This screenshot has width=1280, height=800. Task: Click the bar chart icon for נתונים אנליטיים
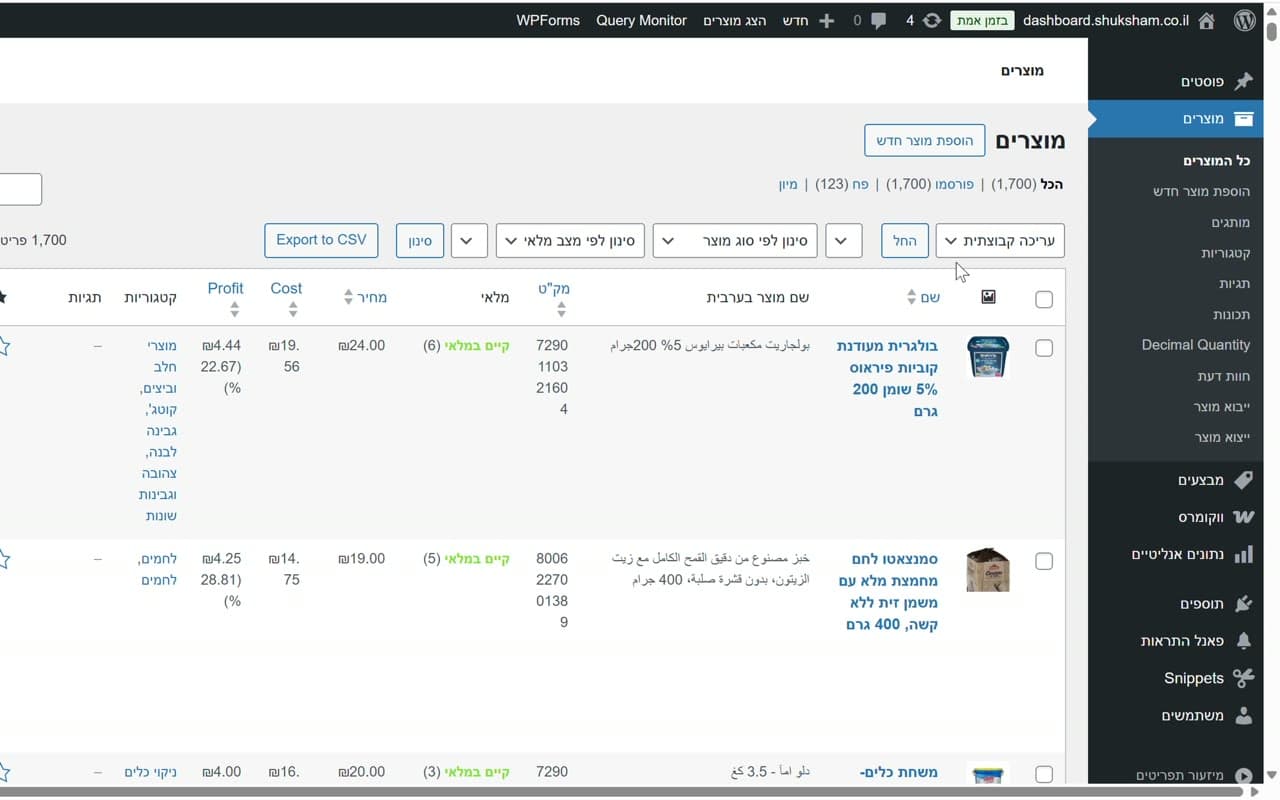(x=1243, y=554)
